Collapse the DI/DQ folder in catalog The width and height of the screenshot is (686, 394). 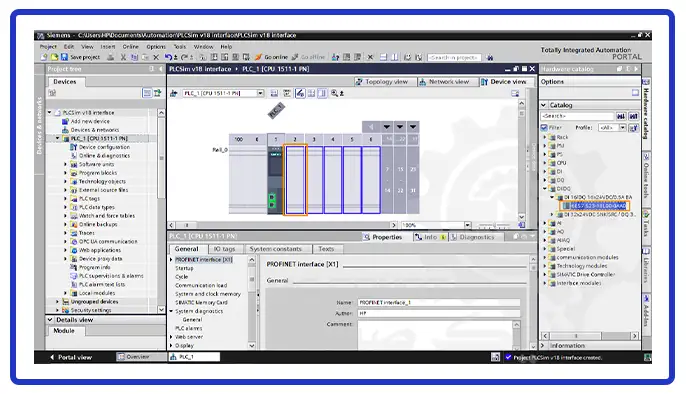tap(545, 188)
